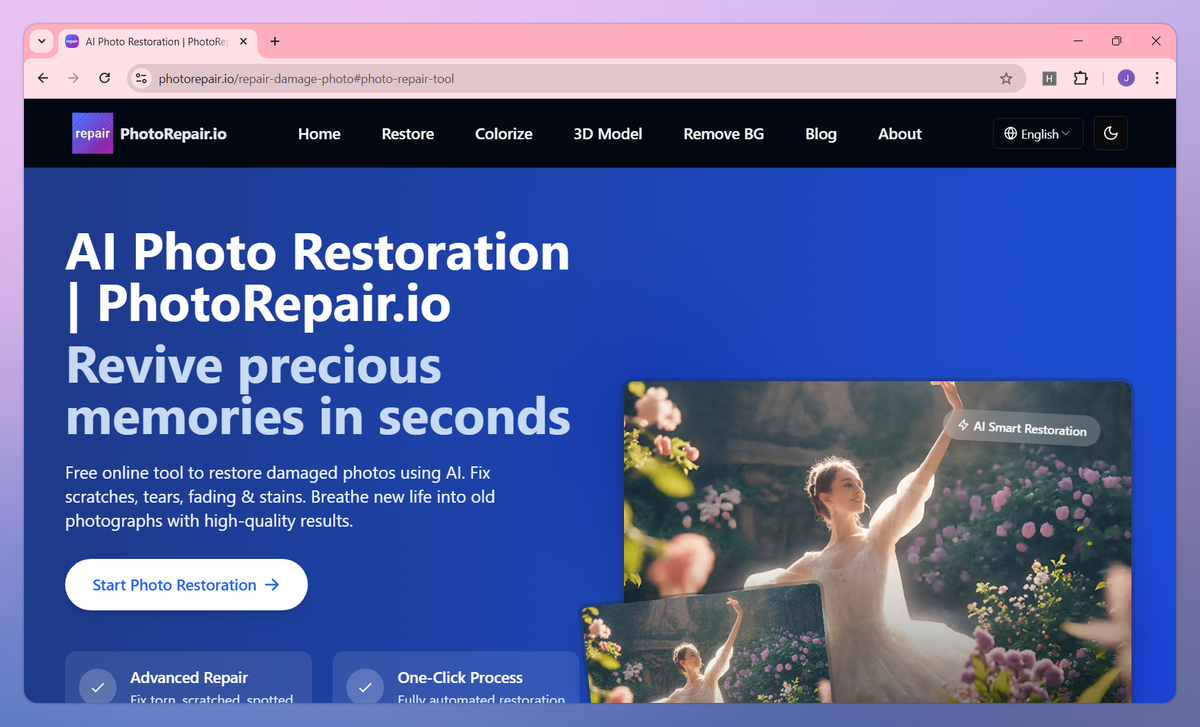Reload the page with refresh icon
The image size is (1200, 727).
pos(104,78)
